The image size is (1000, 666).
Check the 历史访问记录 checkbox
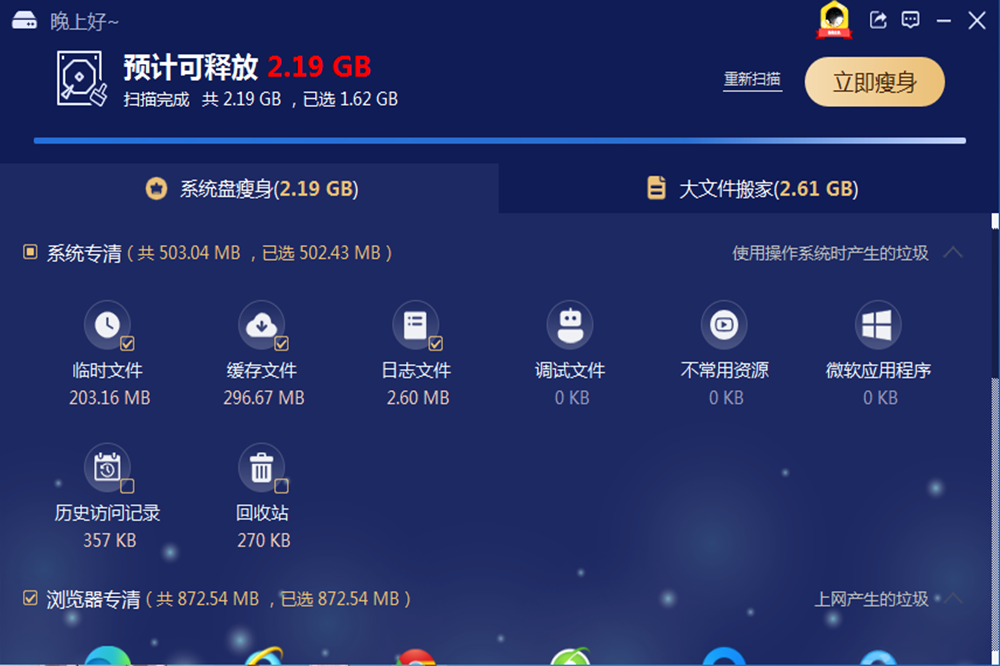pyautogui.click(x=128, y=486)
